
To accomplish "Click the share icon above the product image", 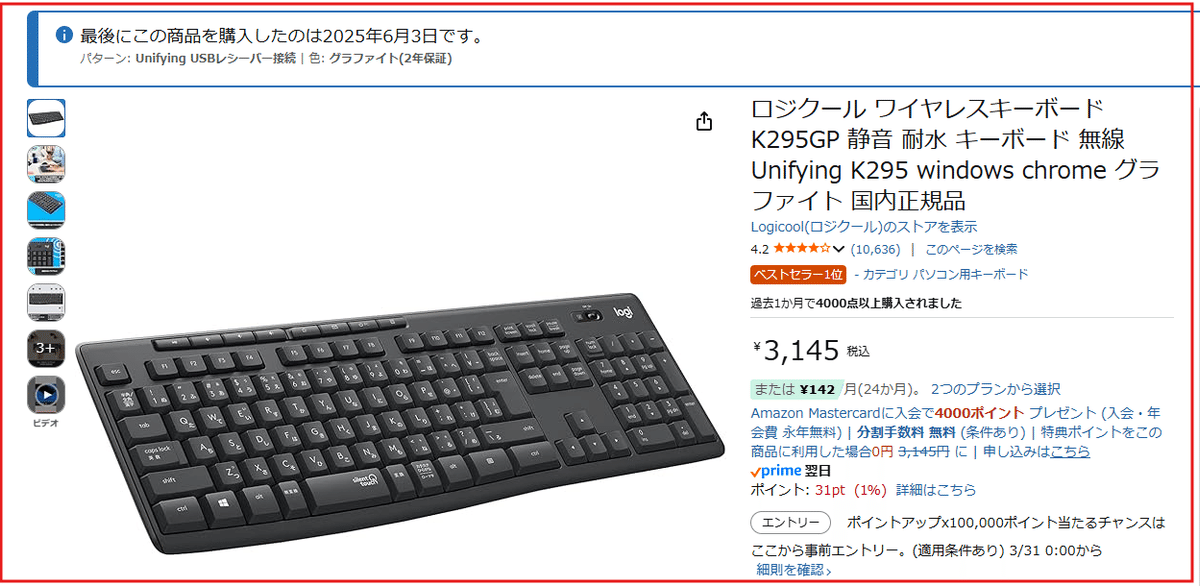I will pos(704,122).
